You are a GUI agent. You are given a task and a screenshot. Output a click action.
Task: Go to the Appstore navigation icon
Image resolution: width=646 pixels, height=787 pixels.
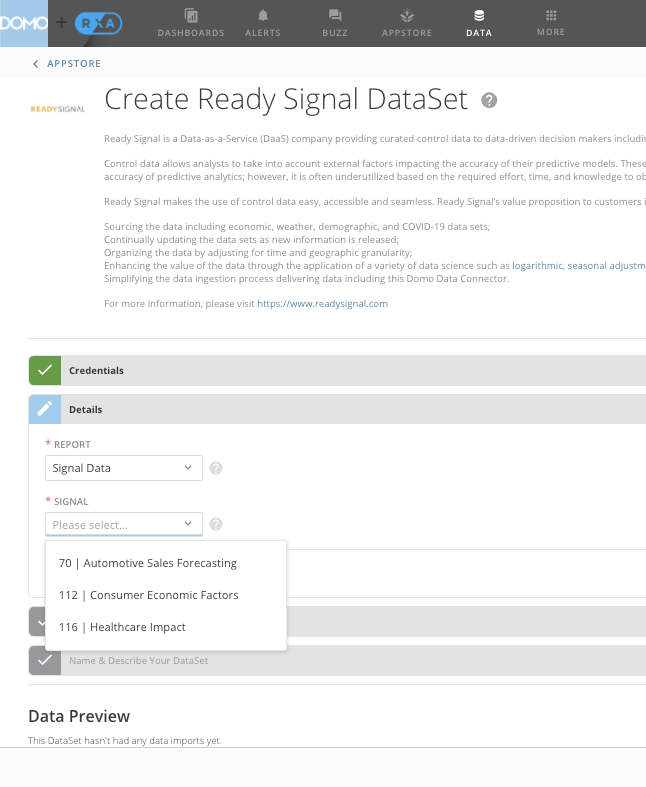(406, 17)
